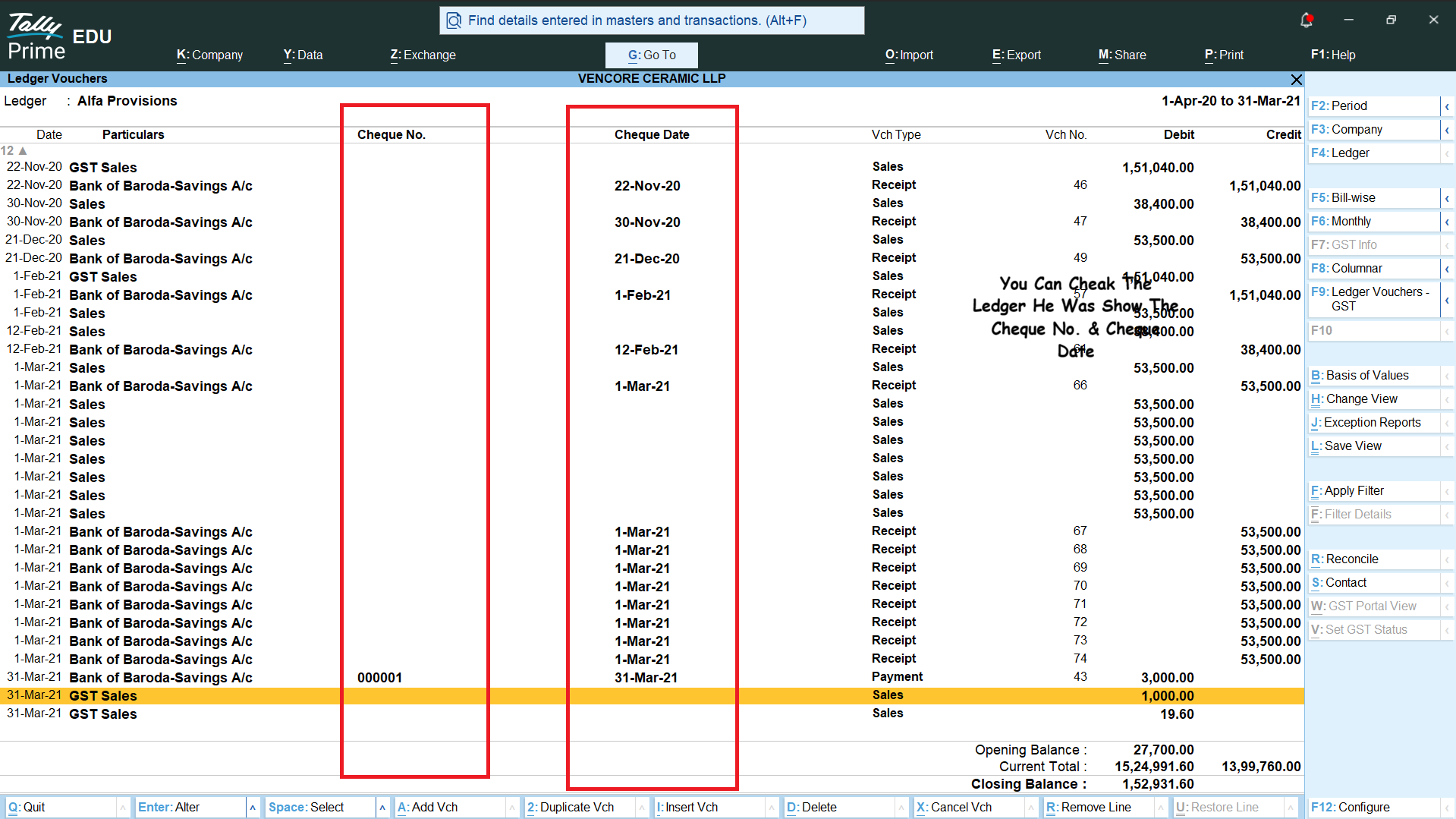The image size is (1456, 819).
Task: Click F5: Bill-wise button
Action: [1373, 197]
